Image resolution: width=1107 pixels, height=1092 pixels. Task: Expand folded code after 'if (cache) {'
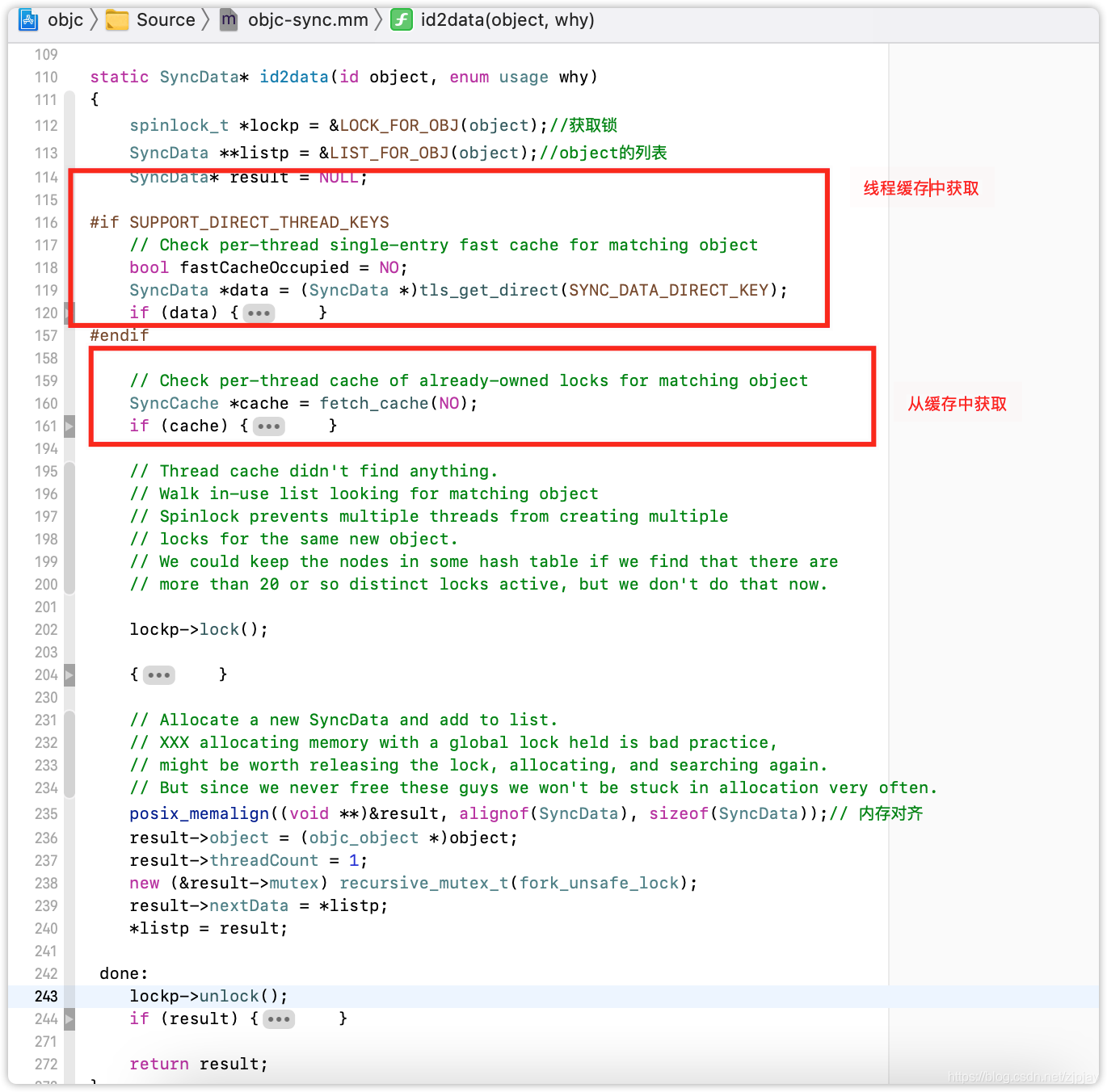point(268,426)
